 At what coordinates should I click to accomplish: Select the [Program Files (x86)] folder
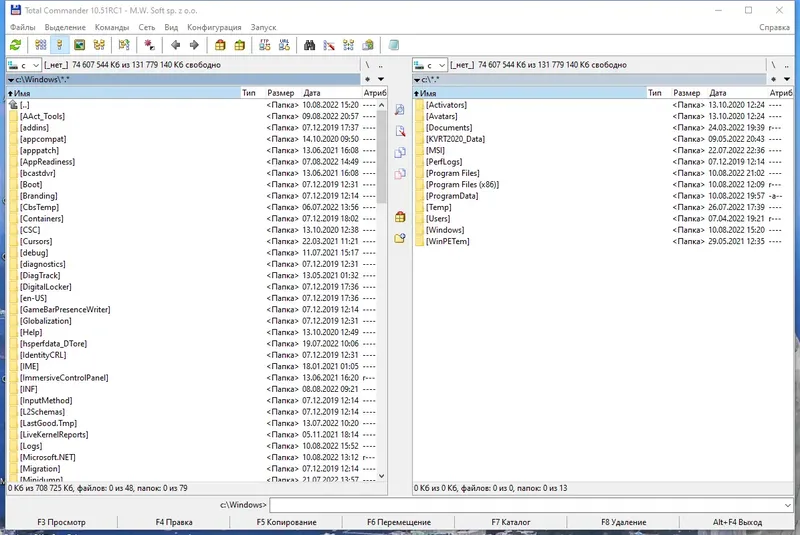coord(462,185)
